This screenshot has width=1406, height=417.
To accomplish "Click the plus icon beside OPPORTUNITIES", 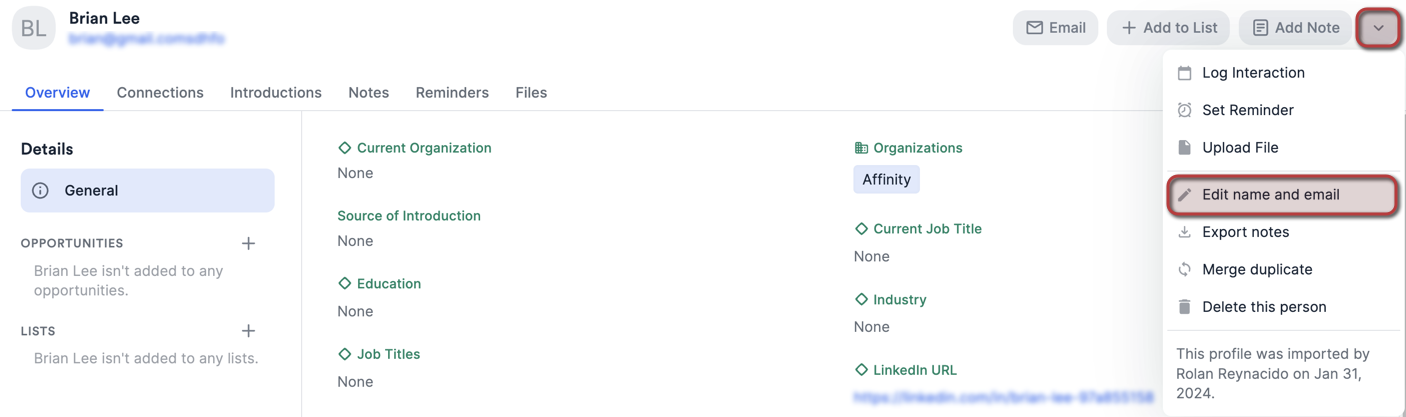I will point(248,243).
